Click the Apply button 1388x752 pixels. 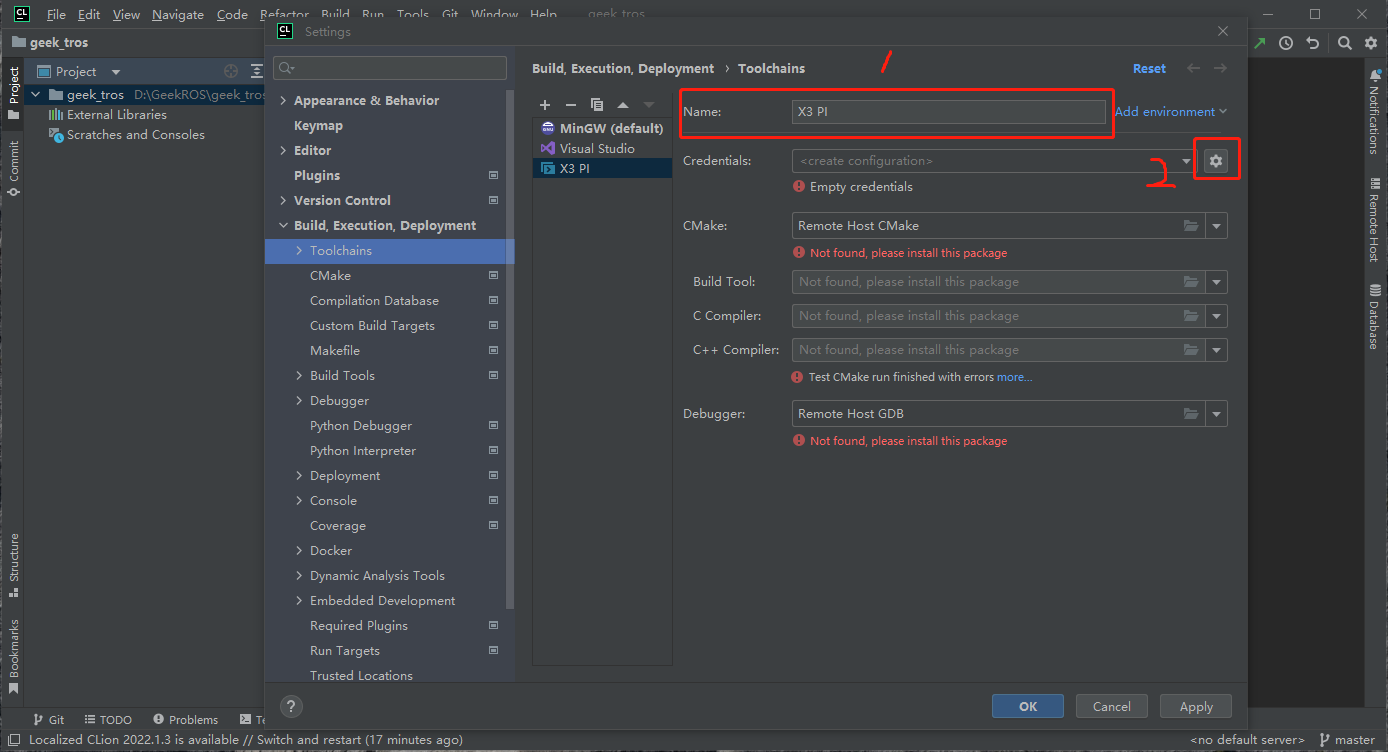[1196, 706]
